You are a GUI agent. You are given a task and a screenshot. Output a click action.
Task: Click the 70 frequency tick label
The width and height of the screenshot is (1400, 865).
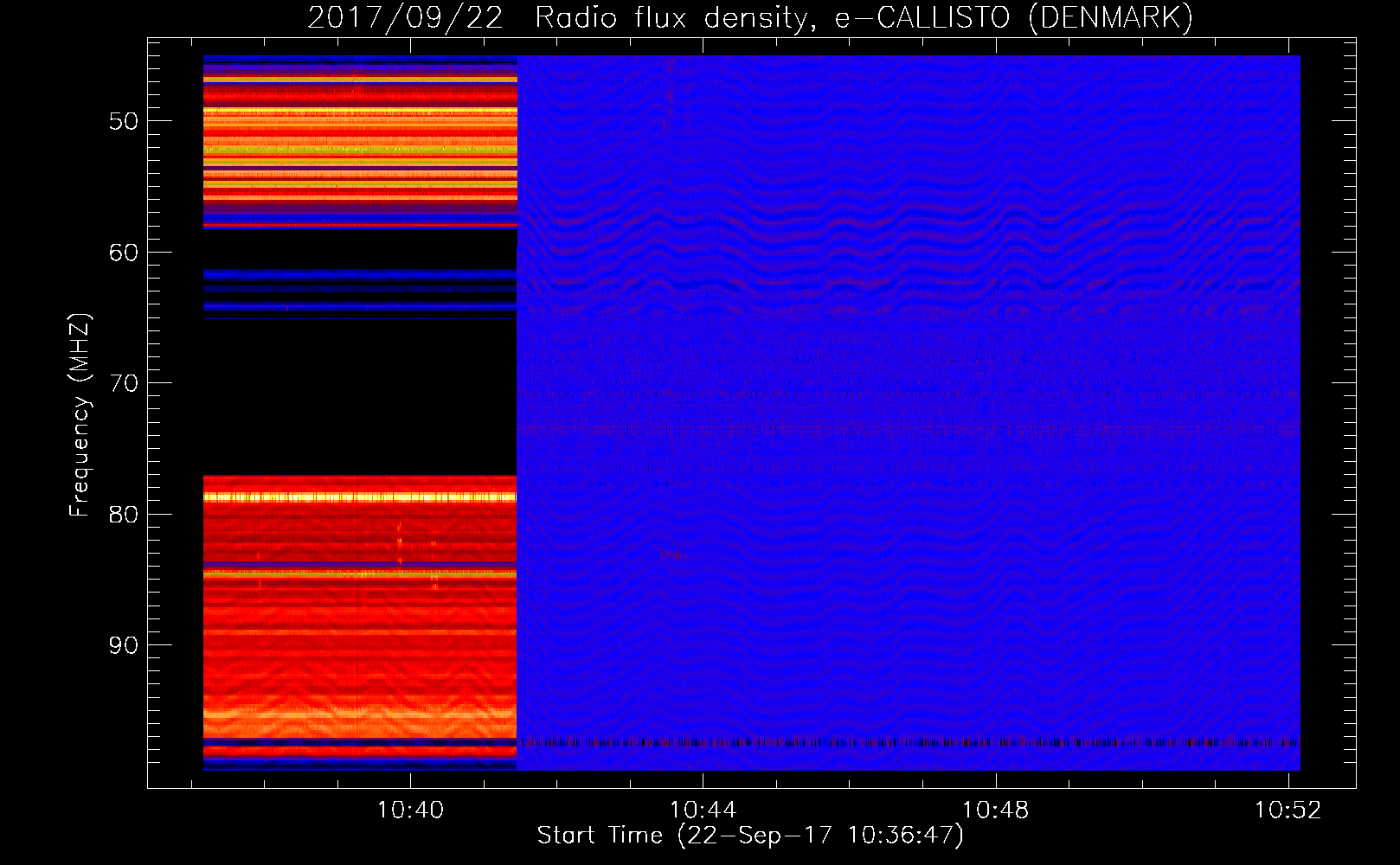(124, 383)
